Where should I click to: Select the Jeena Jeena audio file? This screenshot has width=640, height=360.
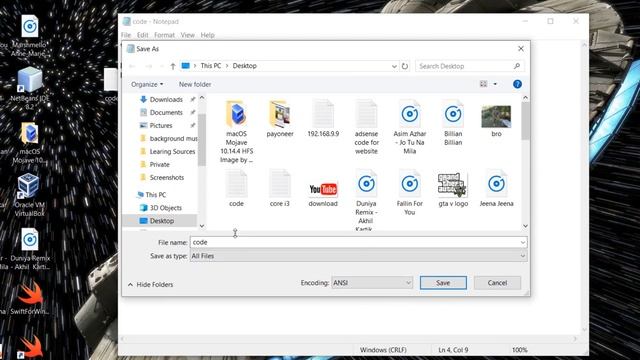click(496, 189)
